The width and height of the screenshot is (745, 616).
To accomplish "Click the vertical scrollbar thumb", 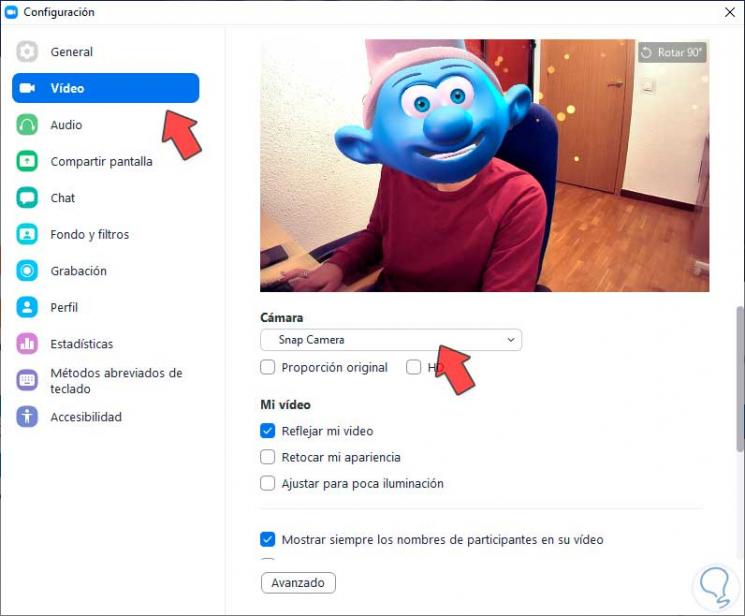I will click(x=740, y=379).
